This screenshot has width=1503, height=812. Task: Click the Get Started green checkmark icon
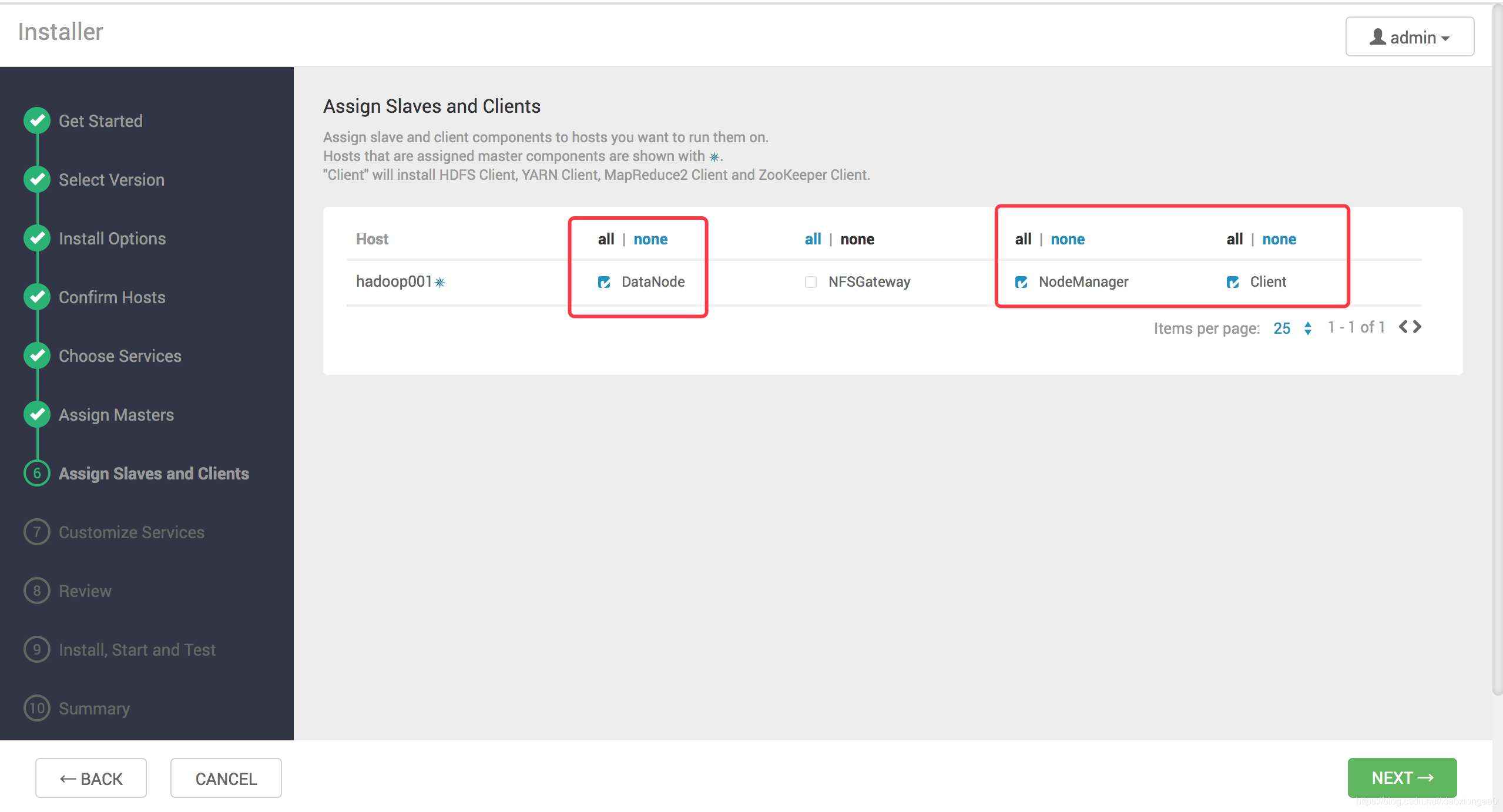[x=37, y=120]
